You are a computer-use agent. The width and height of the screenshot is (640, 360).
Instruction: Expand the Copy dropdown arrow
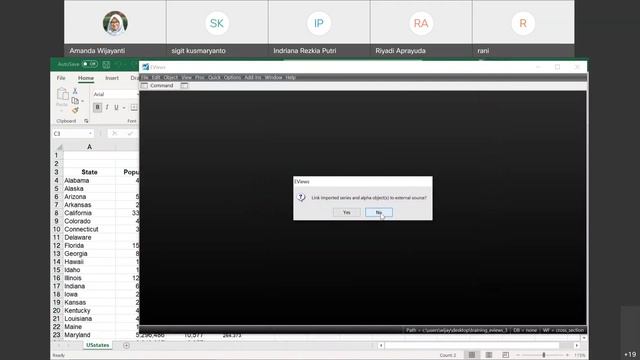82,101
